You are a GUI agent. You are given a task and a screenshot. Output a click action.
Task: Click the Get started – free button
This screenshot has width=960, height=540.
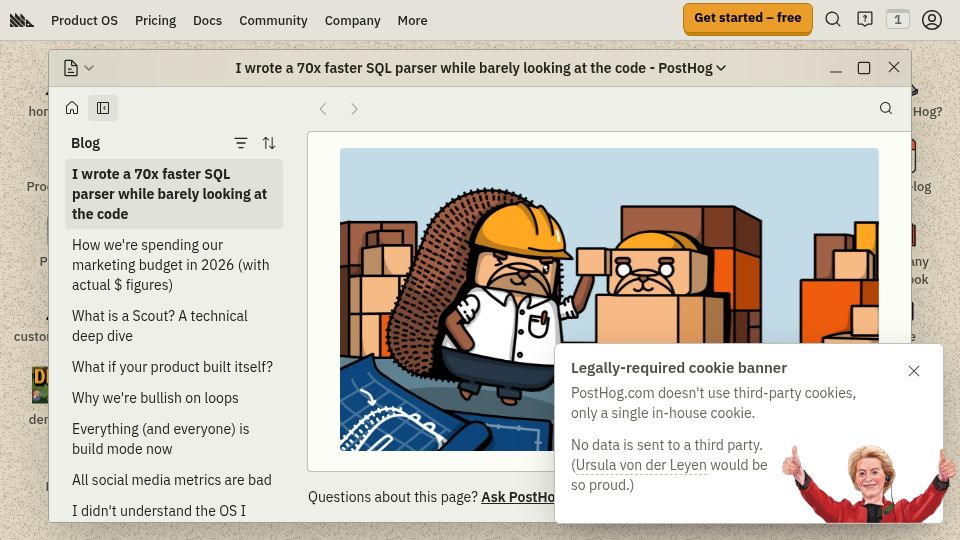pos(748,18)
